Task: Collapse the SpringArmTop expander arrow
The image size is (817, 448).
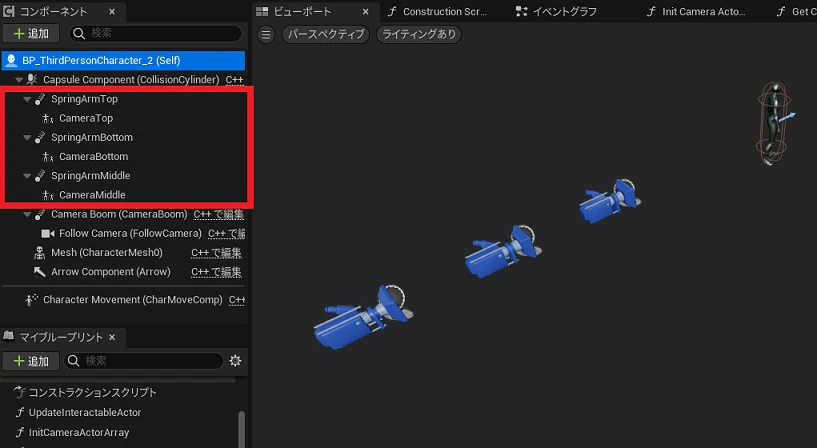Action: (27, 99)
